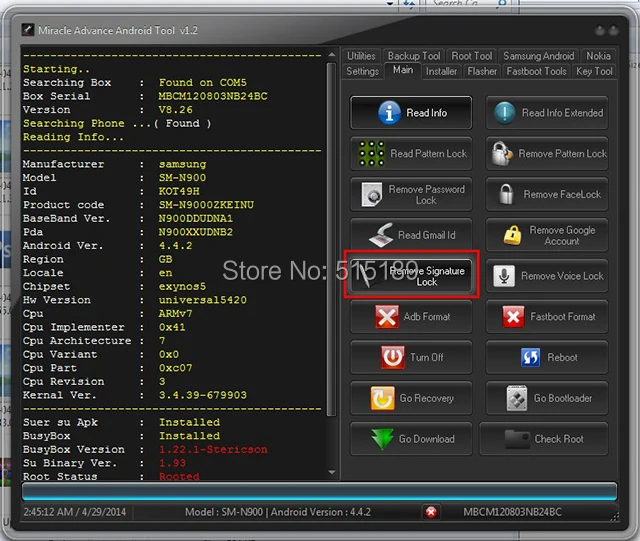Select the Key Tool tab

pyautogui.click(x=594, y=71)
